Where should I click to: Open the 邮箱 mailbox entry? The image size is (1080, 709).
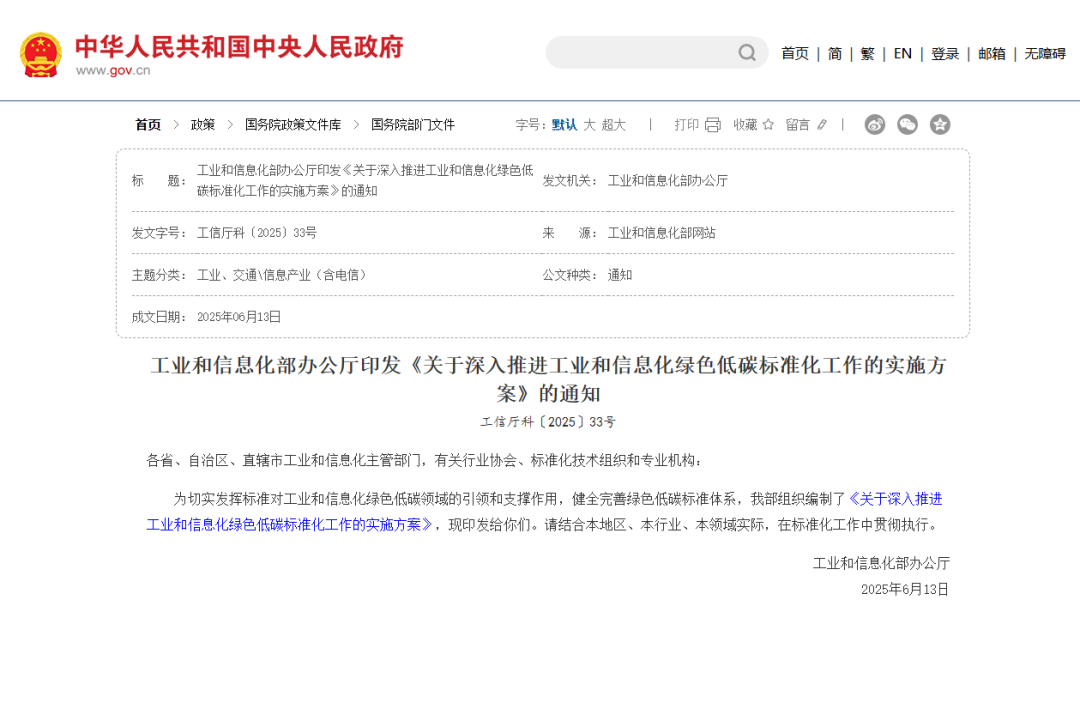(991, 53)
